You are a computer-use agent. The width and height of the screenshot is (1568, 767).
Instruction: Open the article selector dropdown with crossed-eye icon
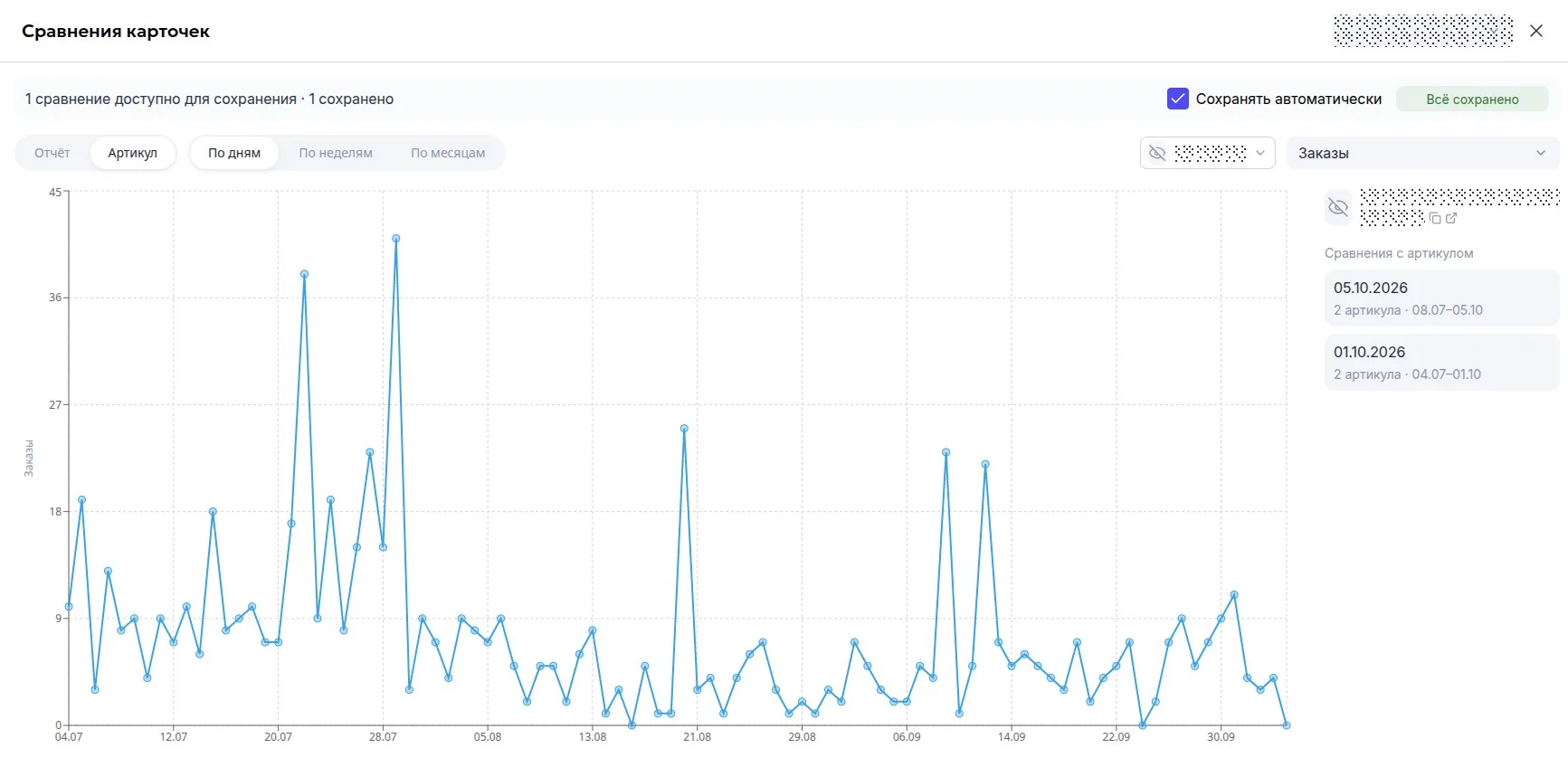tap(1207, 153)
